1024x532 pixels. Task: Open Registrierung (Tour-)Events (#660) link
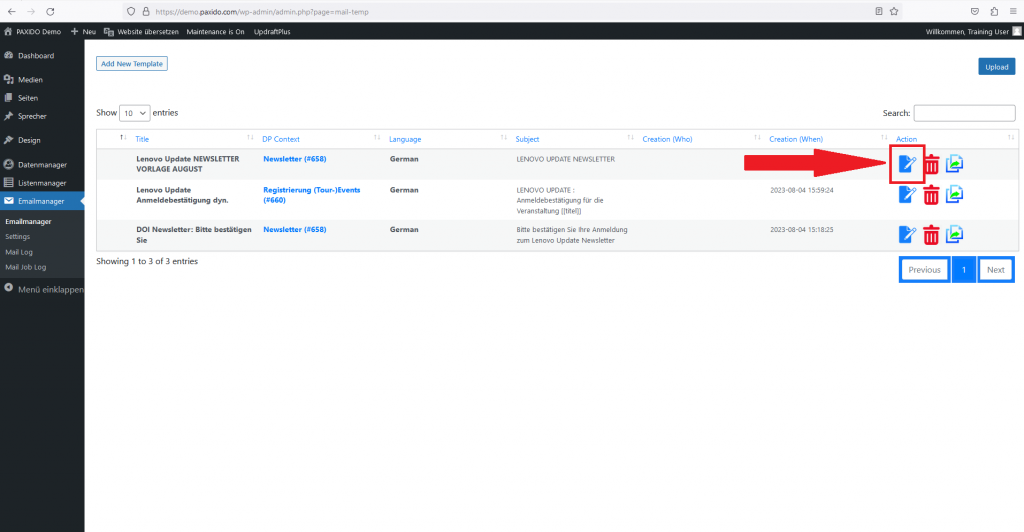point(311,194)
